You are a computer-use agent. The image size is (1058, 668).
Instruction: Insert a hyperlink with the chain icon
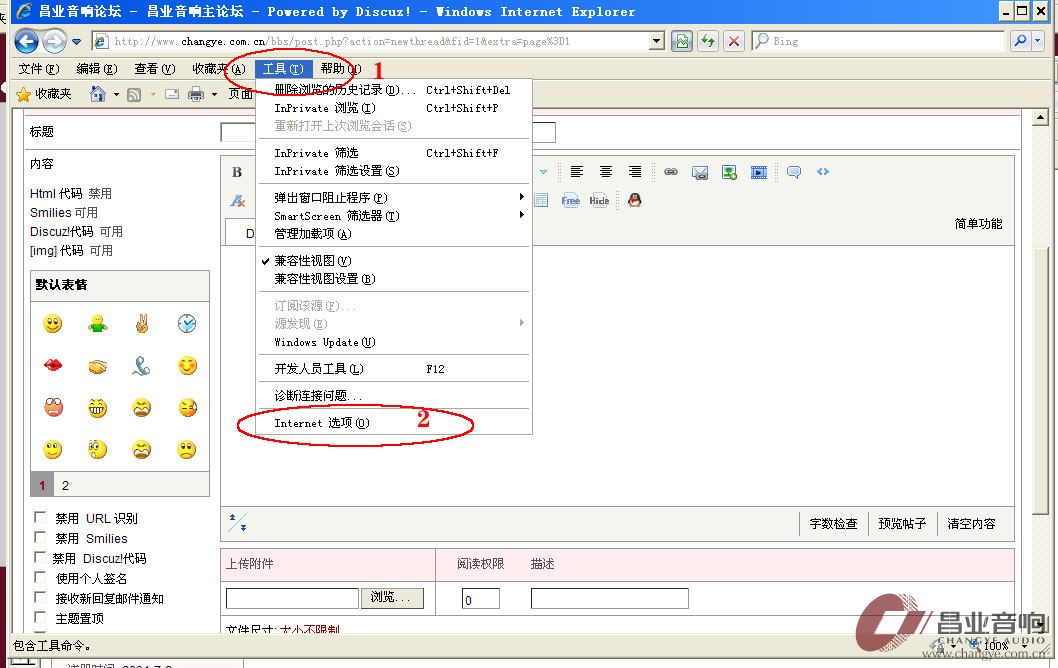pyautogui.click(x=671, y=172)
